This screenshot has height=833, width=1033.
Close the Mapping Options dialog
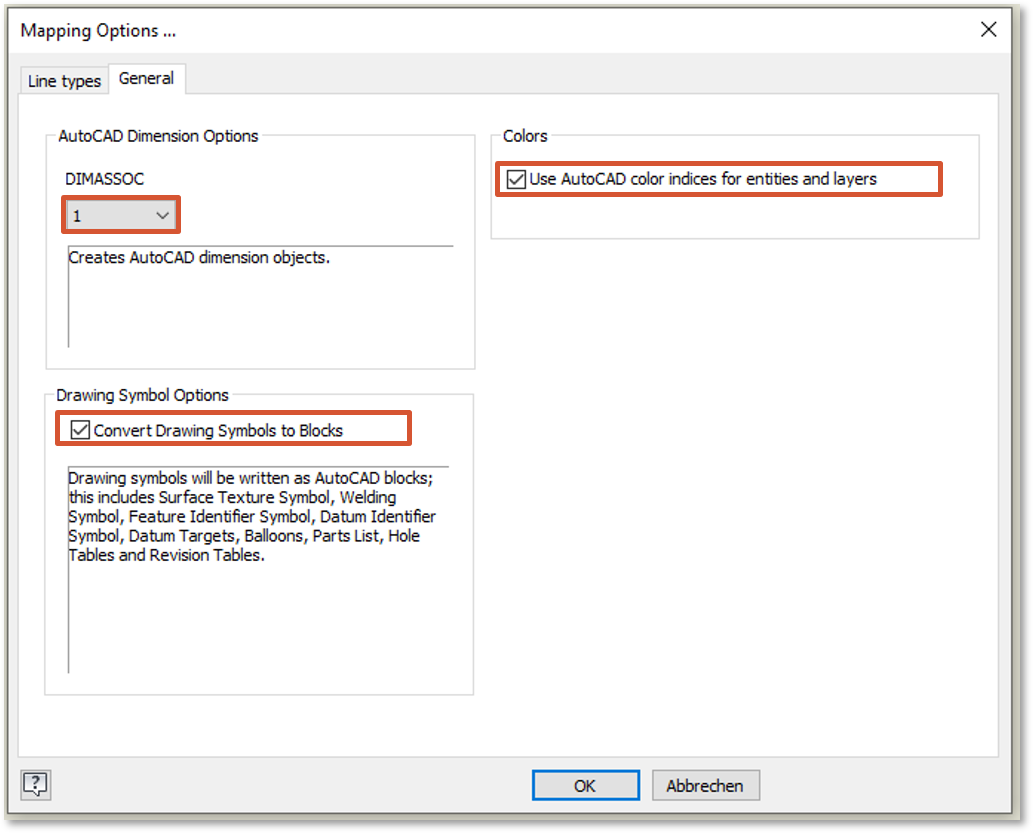[988, 30]
